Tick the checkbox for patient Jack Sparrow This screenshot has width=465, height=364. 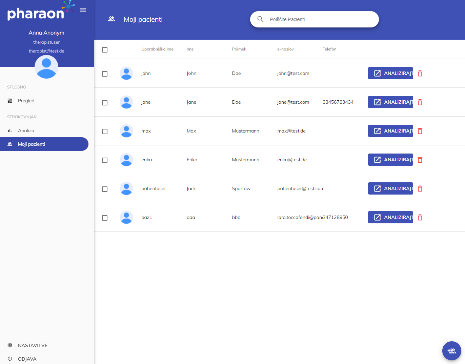105,189
